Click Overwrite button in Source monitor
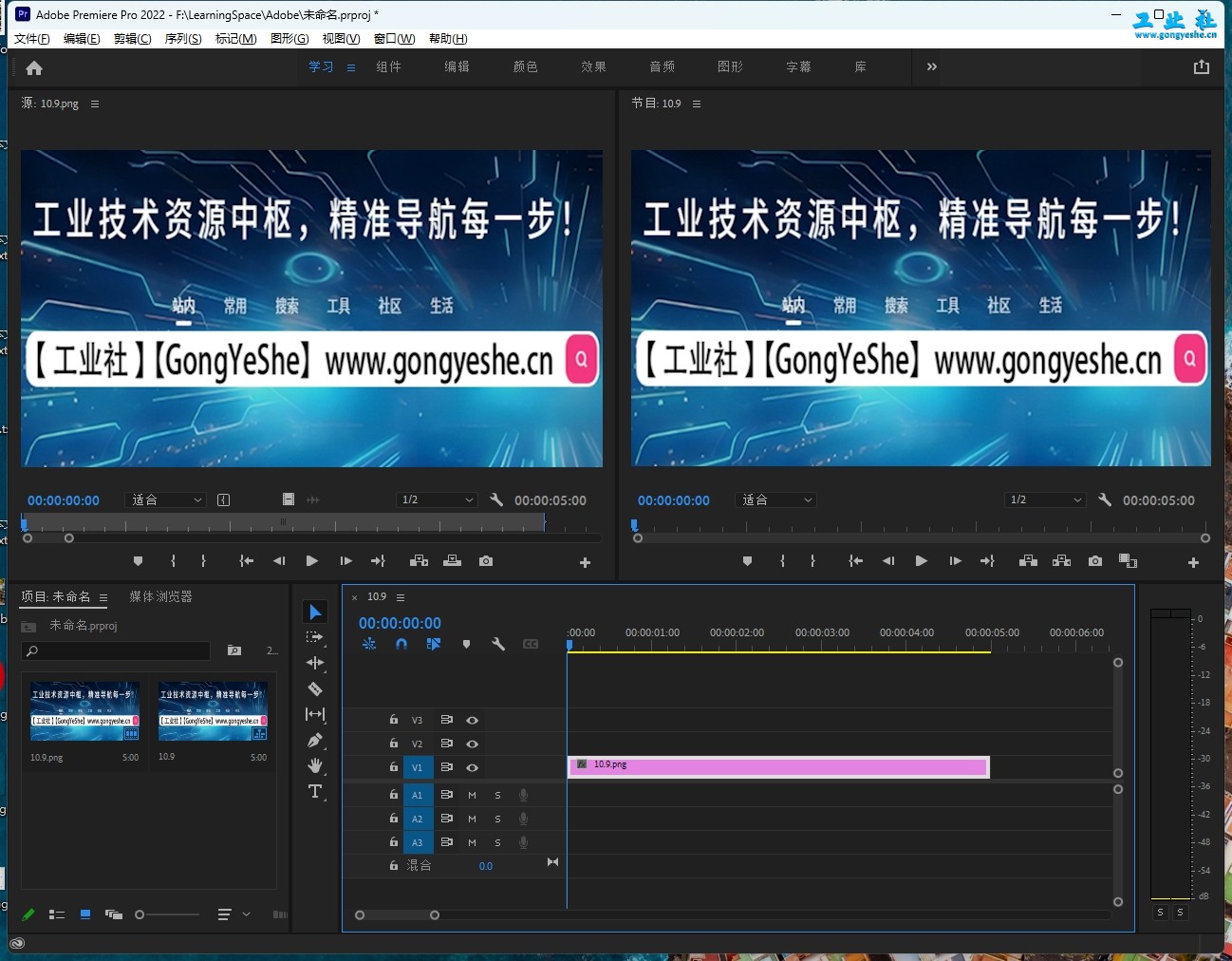1232x961 pixels. (453, 561)
